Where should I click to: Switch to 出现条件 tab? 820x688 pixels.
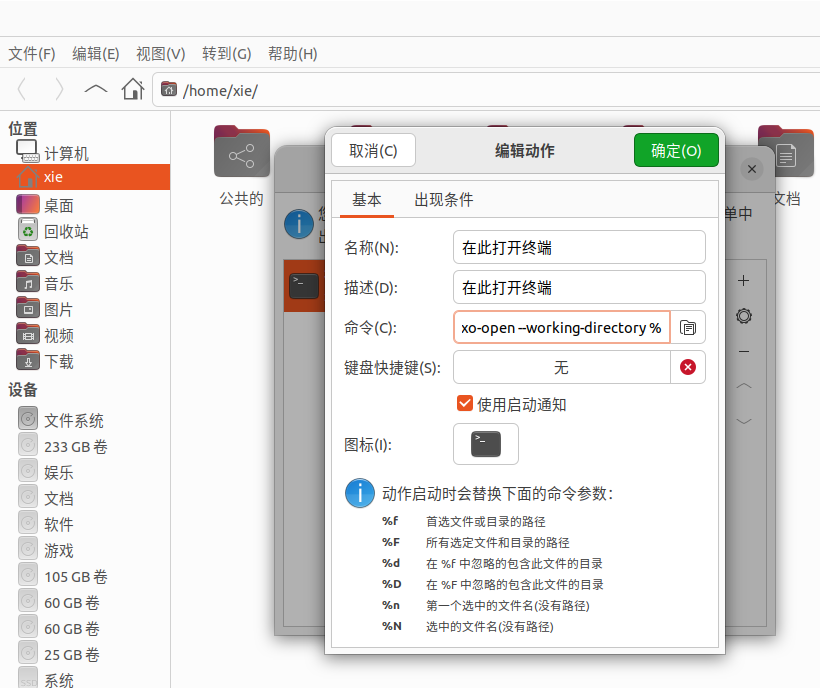(x=443, y=200)
